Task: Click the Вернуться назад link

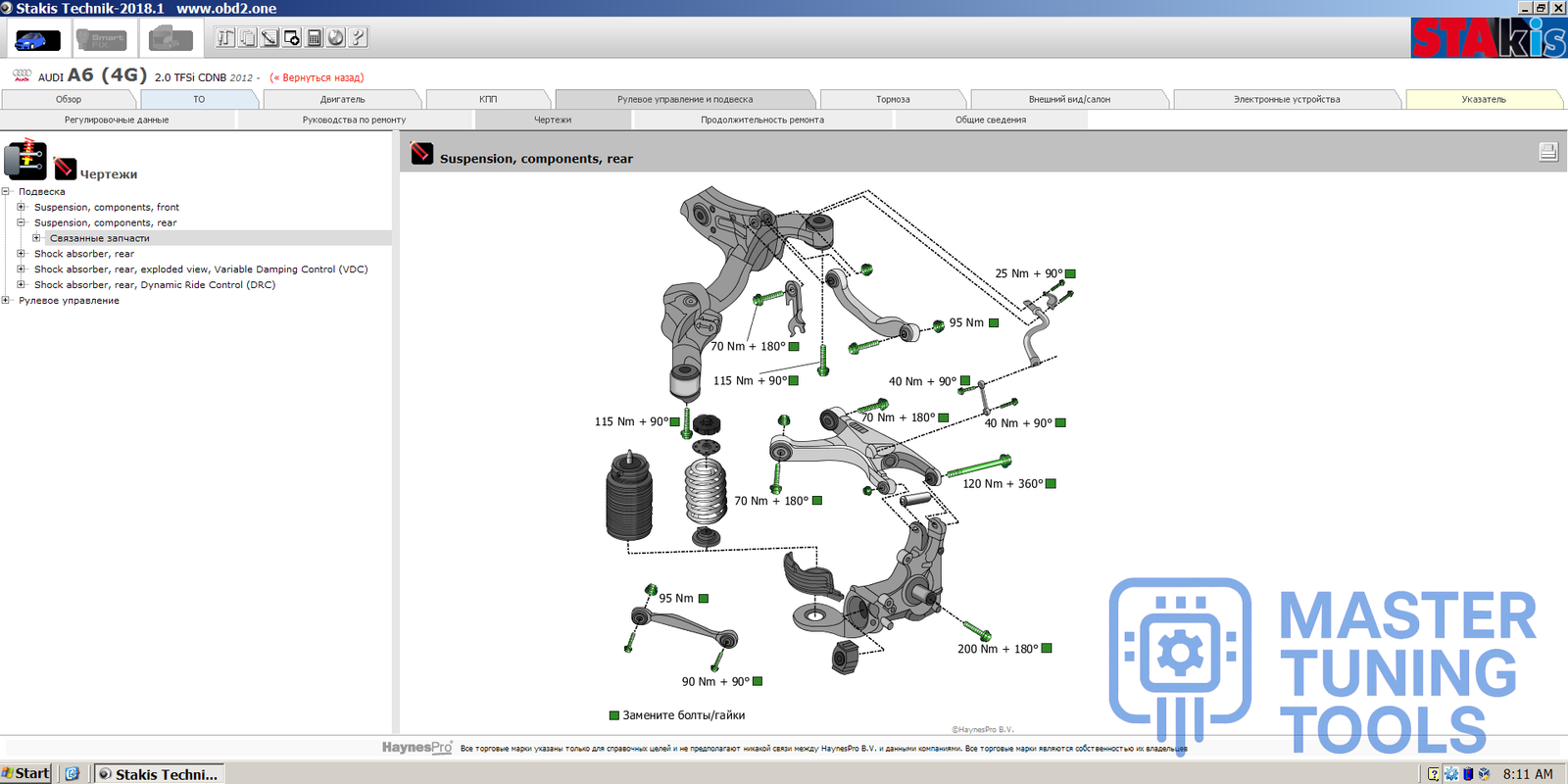Action: click(x=317, y=77)
